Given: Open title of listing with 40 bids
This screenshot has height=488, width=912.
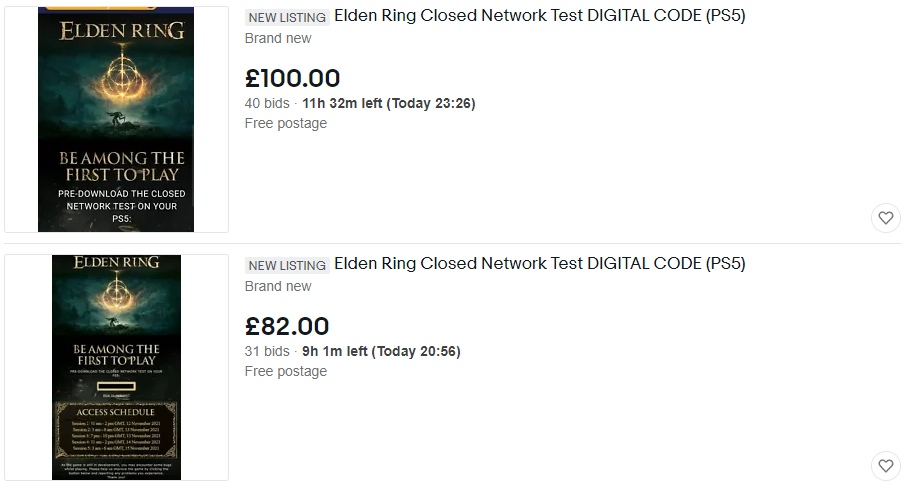Looking at the screenshot, I should 539,16.
